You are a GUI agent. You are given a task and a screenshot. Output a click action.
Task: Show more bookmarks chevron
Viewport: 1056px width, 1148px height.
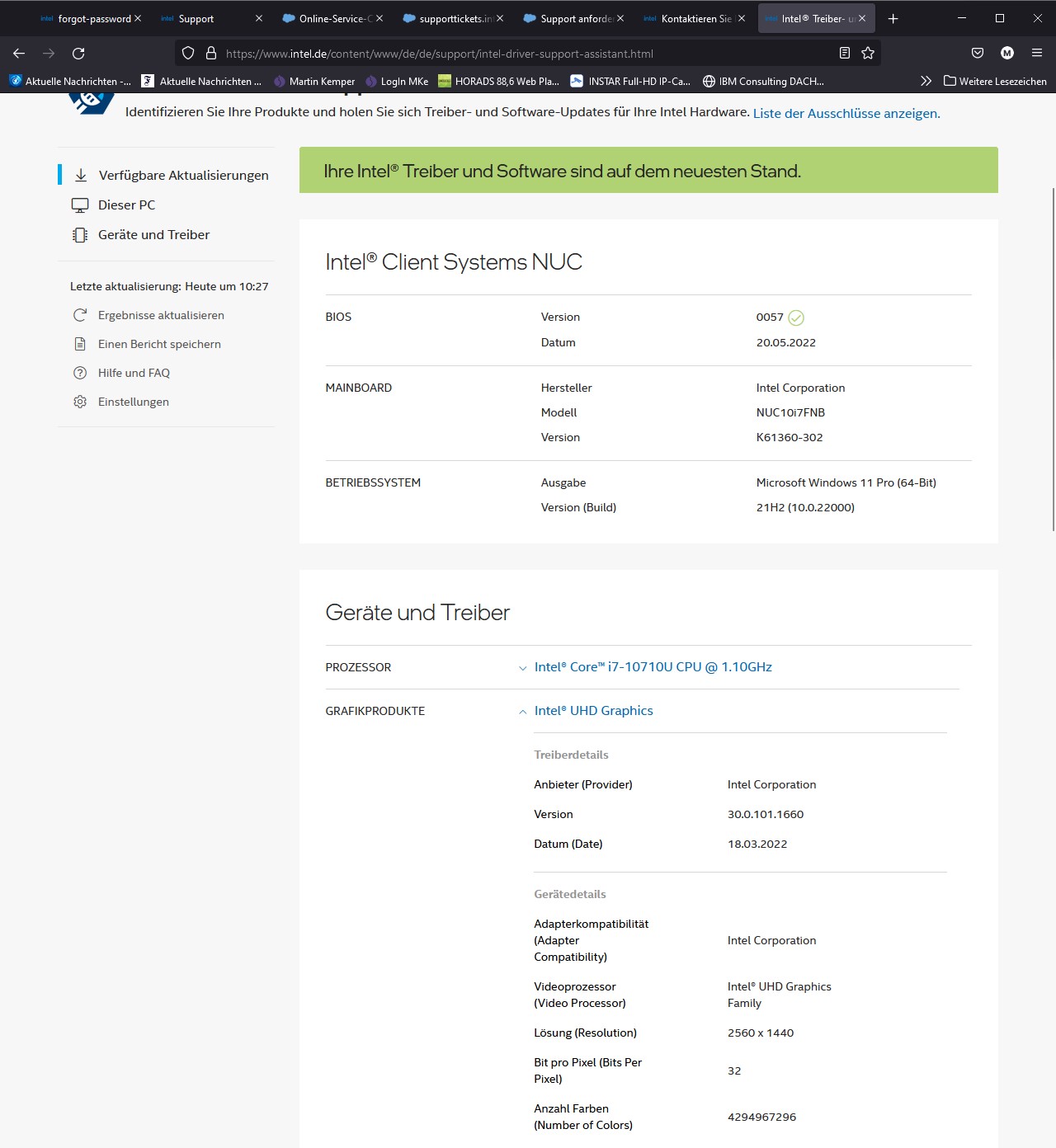926,81
